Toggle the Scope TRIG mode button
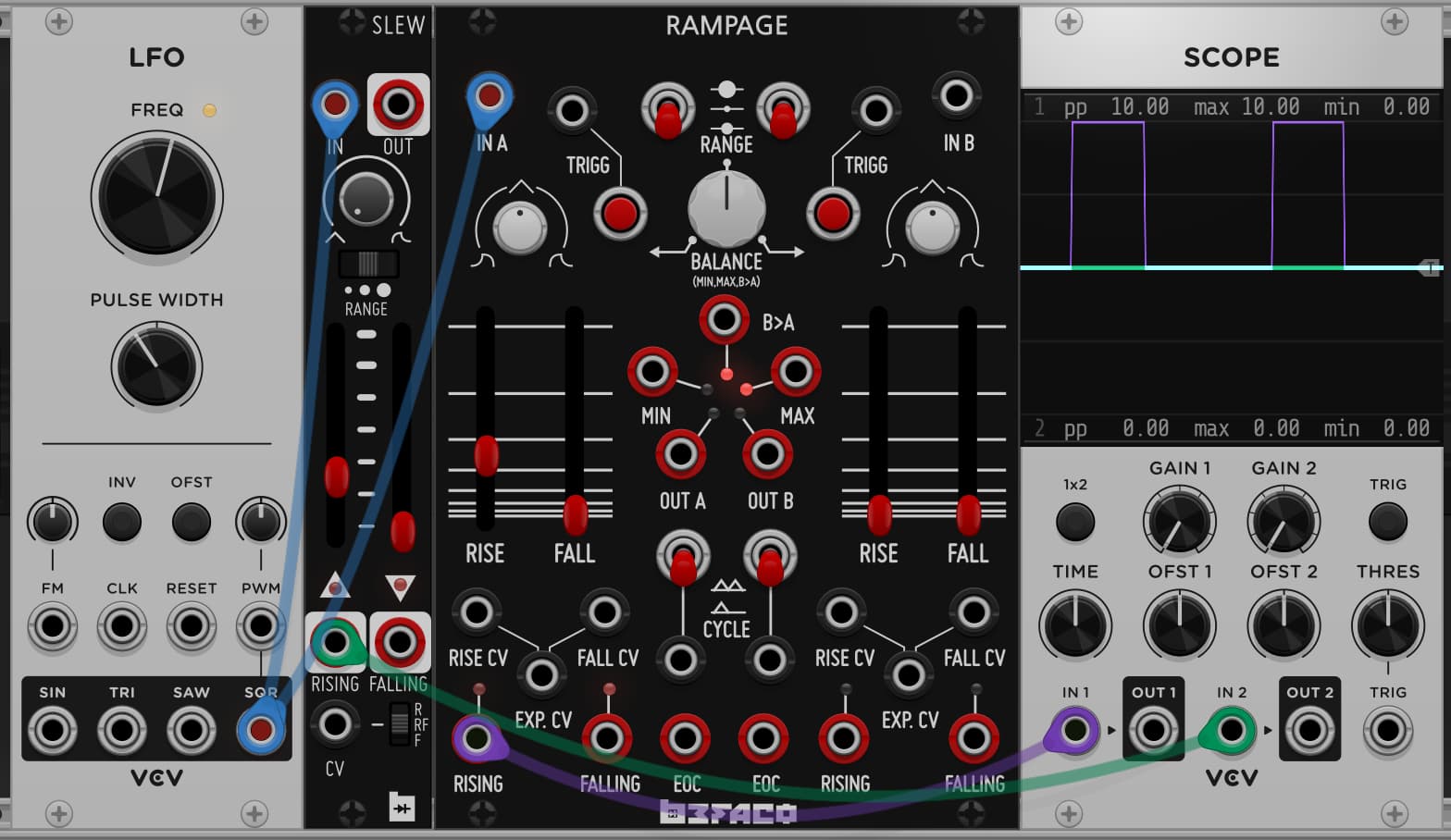 [1388, 523]
